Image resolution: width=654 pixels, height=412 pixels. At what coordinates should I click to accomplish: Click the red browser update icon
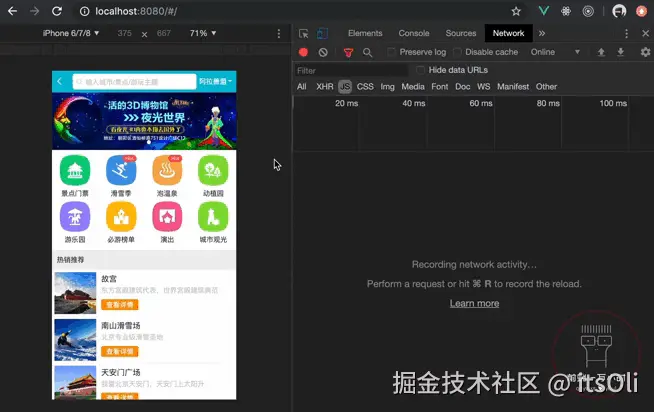coord(641,11)
